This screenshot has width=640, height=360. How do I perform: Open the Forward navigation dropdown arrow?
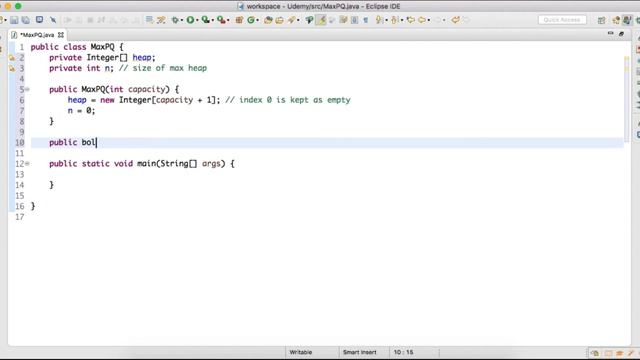pyautogui.click(x=444, y=20)
